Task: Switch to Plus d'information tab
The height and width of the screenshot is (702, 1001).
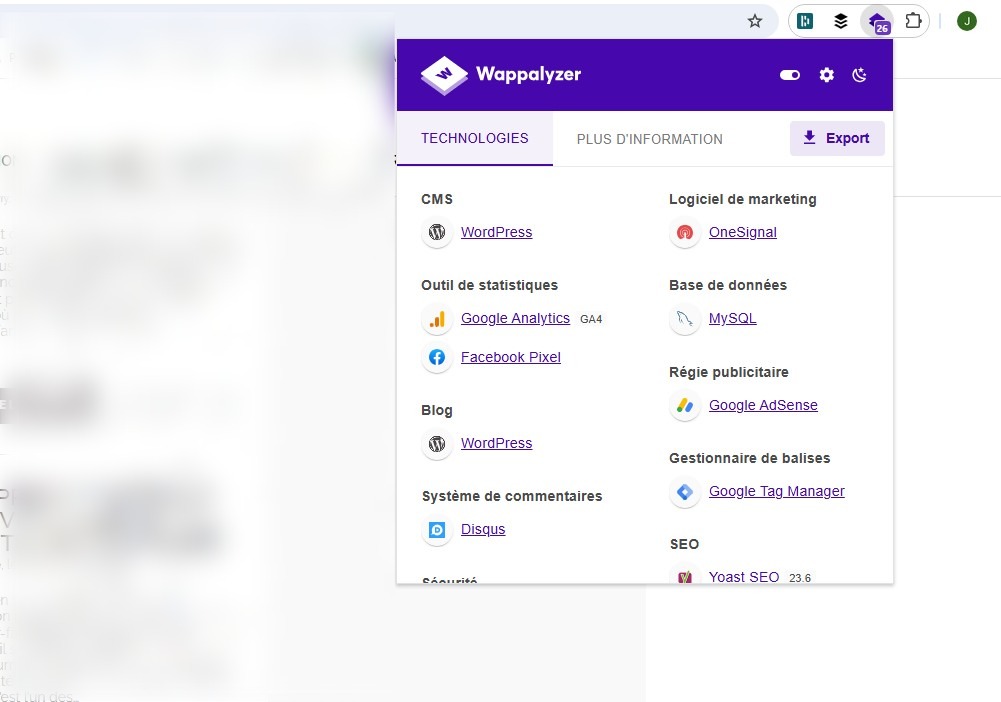Action: point(649,139)
